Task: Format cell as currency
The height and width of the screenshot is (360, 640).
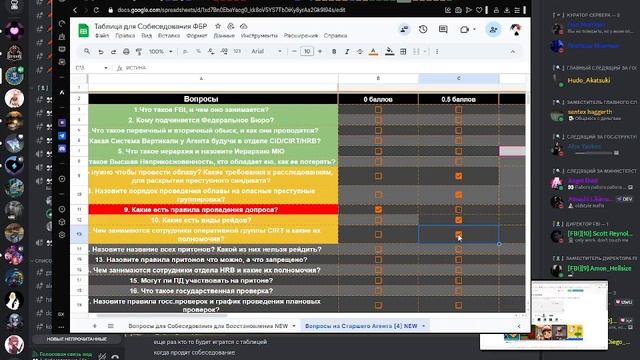Action: (185, 51)
